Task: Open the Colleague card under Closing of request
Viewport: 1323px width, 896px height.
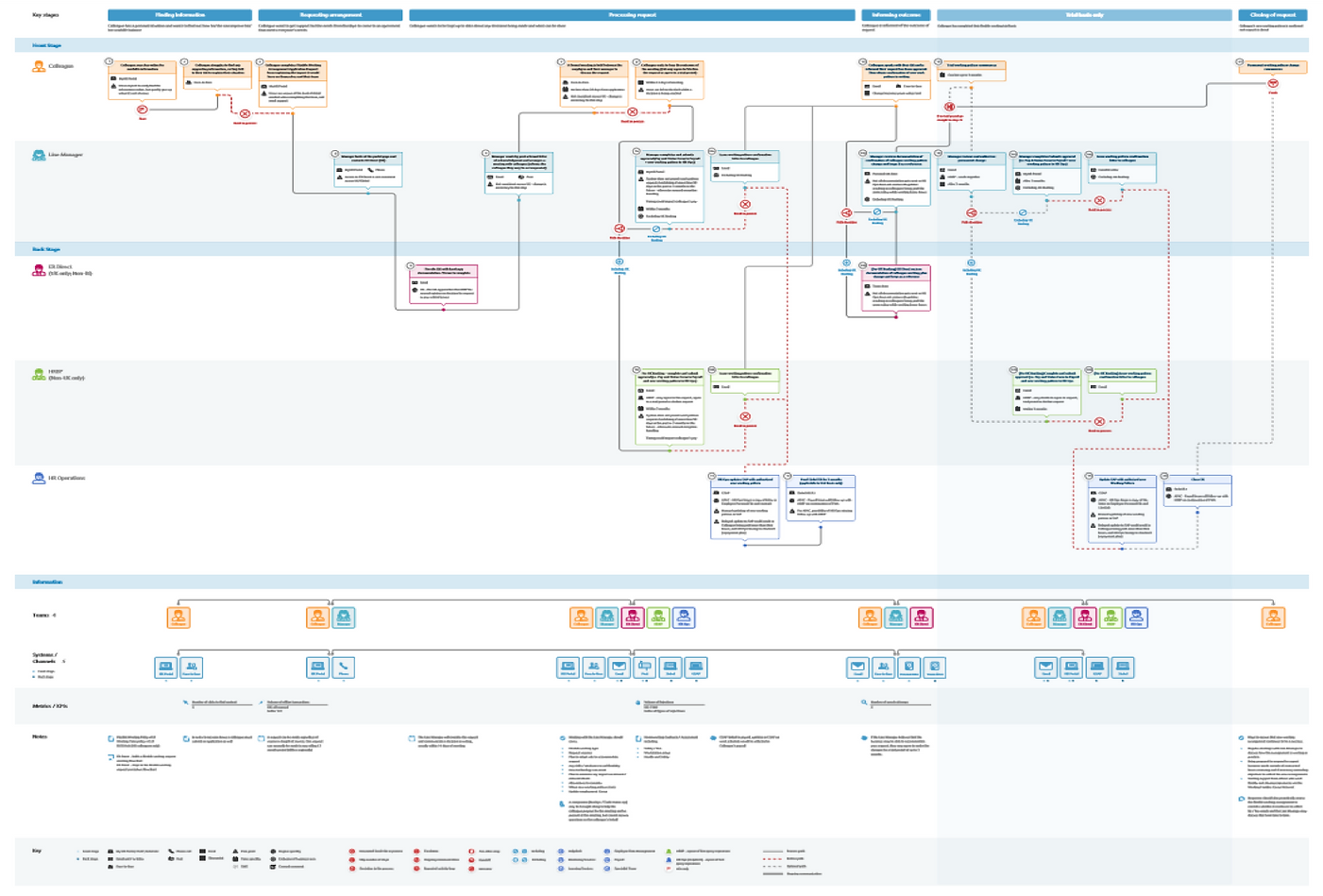Action: tap(1273, 67)
